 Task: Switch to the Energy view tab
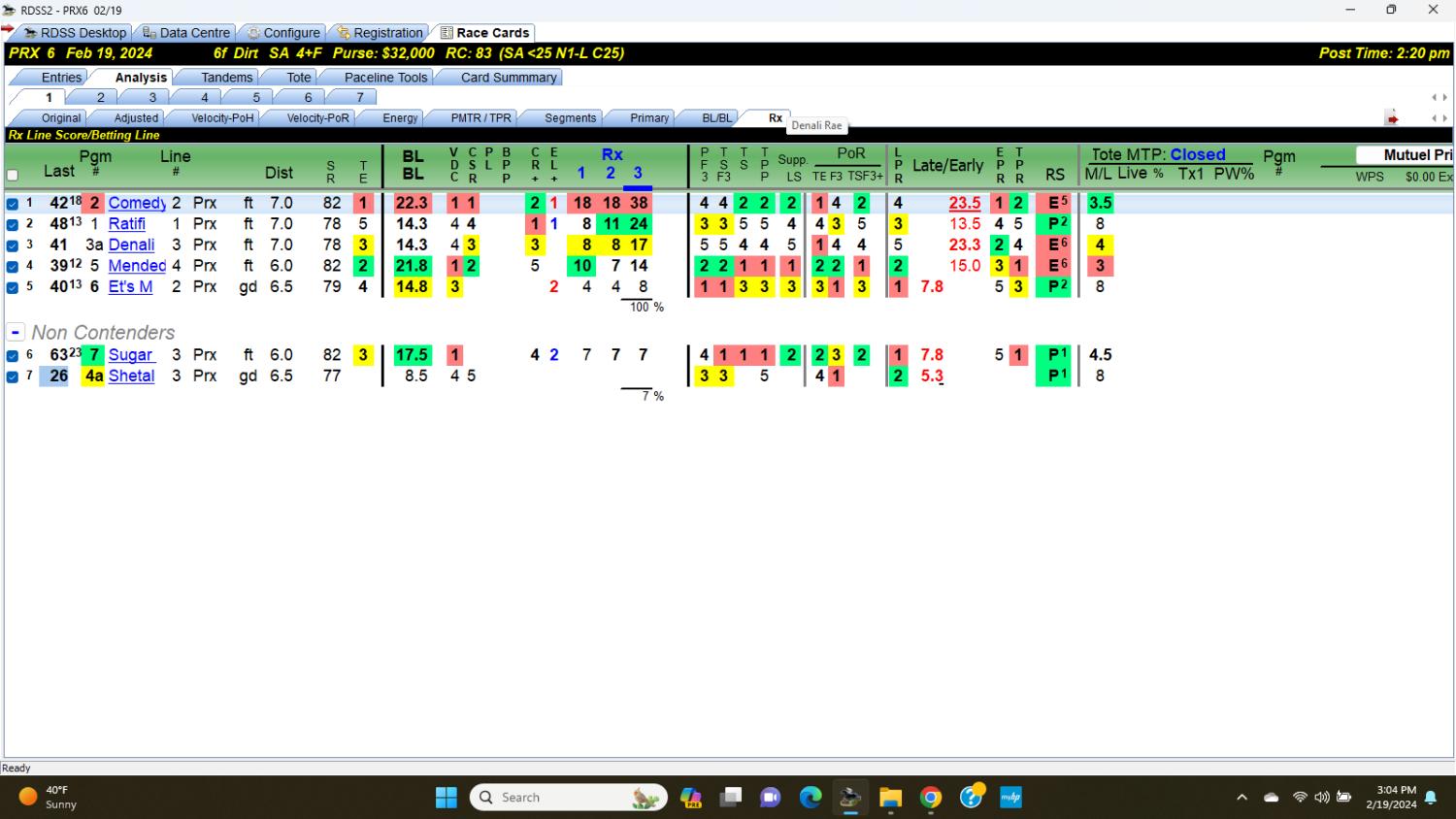click(400, 118)
